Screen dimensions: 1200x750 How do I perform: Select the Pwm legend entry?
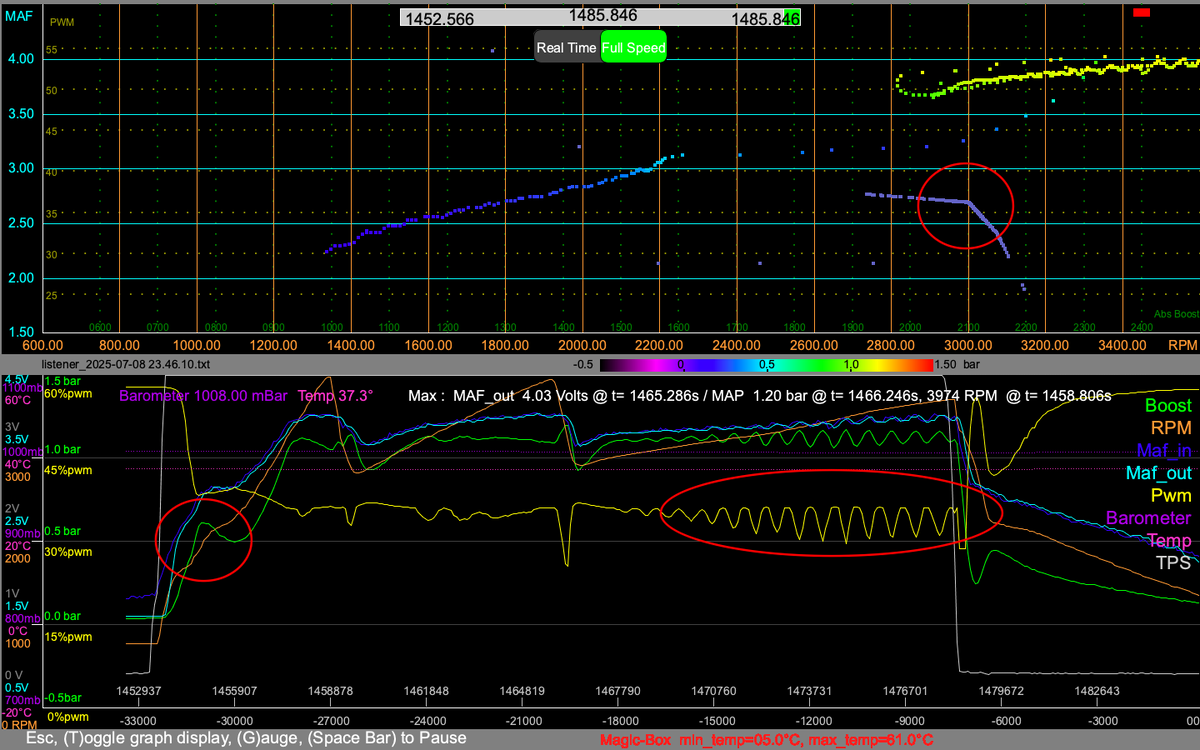click(x=1171, y=495)
